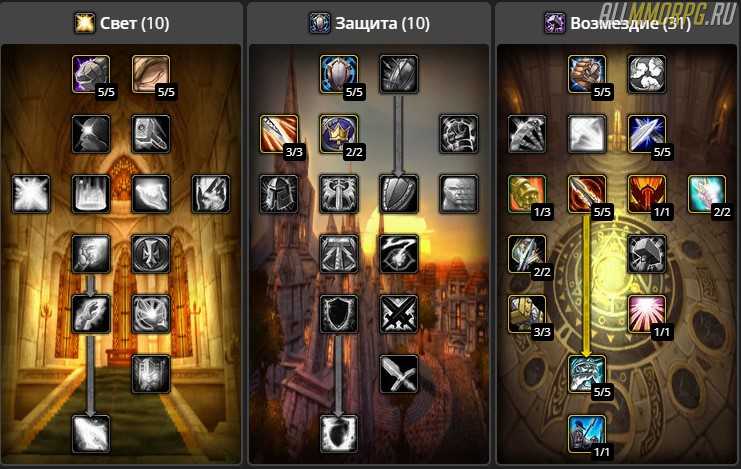Screen dimensions: 741x469
Task: Select the armored knight talent showing 3/3
Action: [x=527, y=314]
